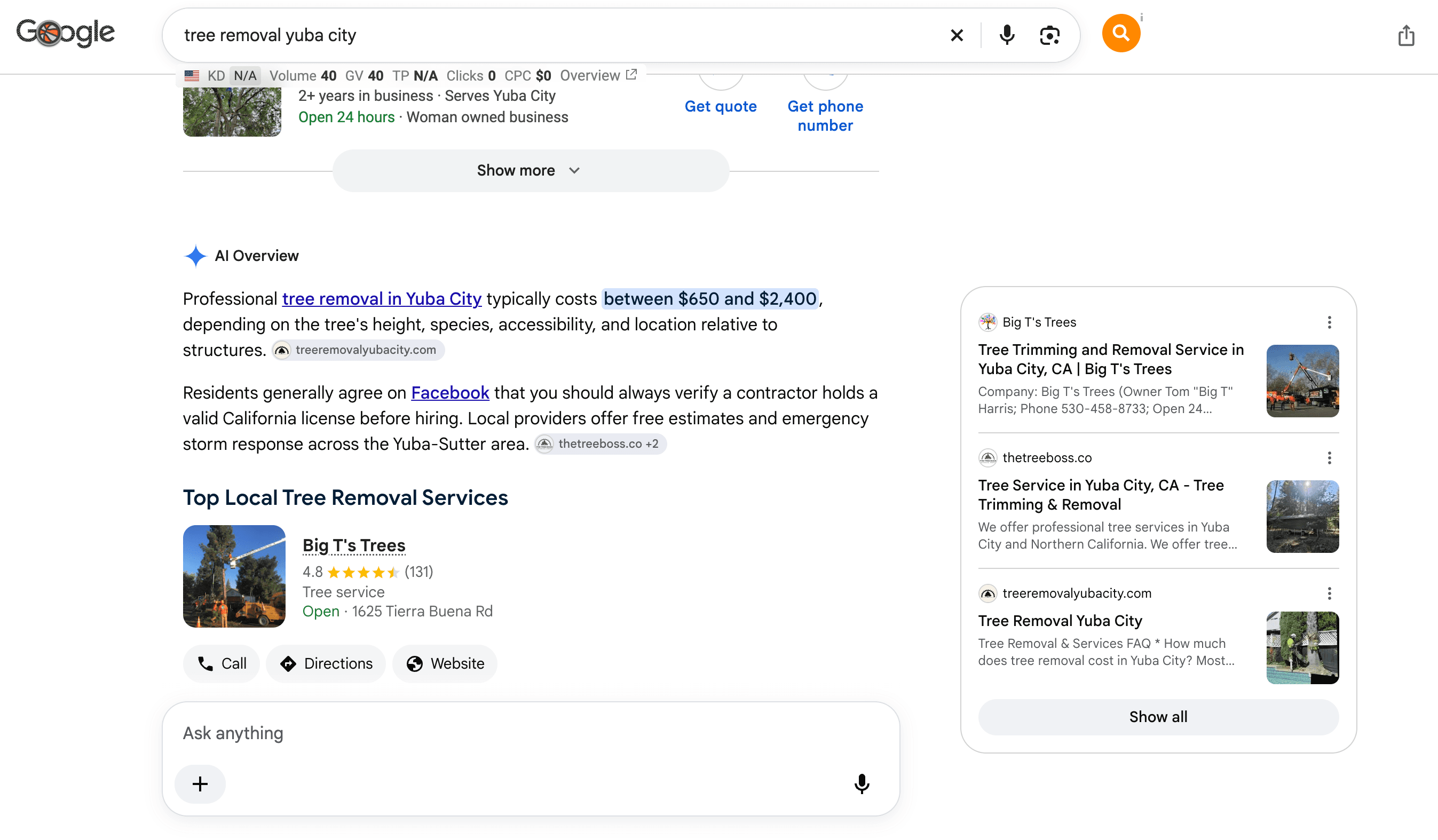1438x840 pixels.
Task: Expand the Show more results button
Action: click(531, 171)
